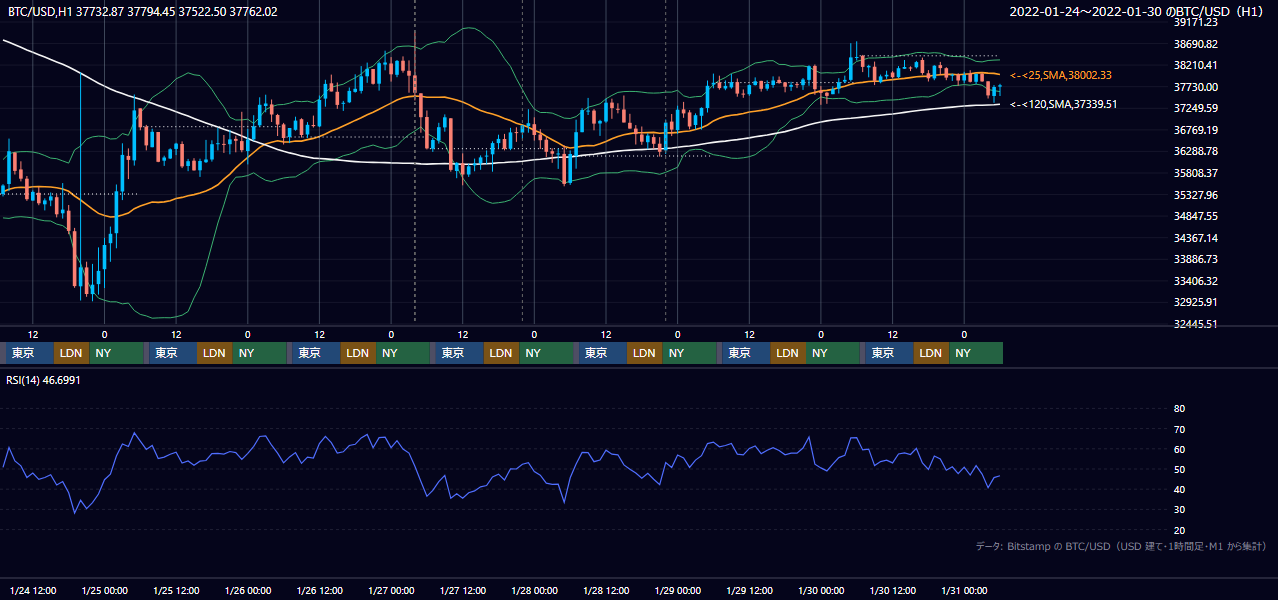Click the "1/29 00:00" date label
Image resolution: width=1278 pixels, height=600 pixels.
(677, 590)
